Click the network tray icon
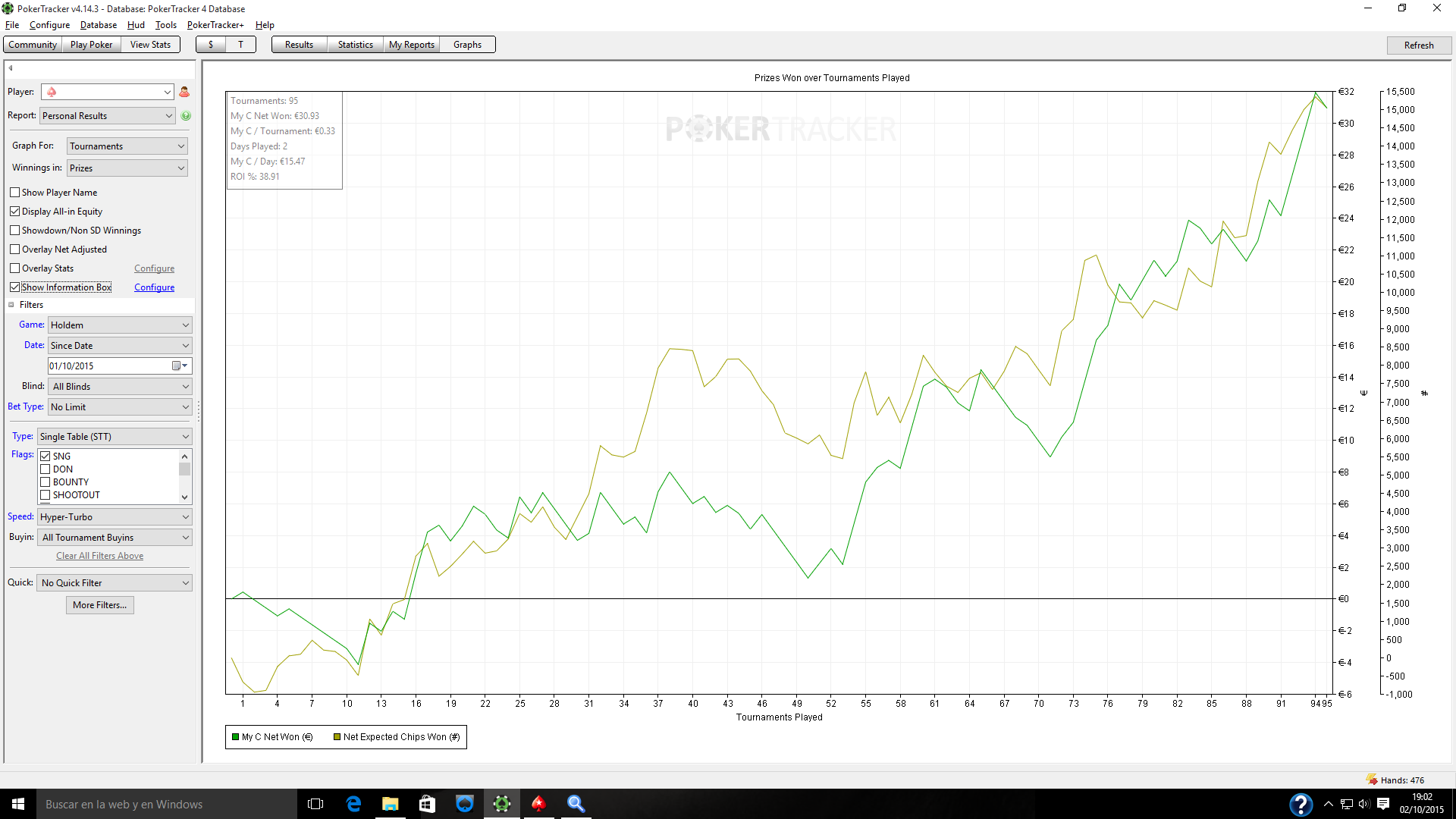The image size is (1456, 819). (1347, 804)
